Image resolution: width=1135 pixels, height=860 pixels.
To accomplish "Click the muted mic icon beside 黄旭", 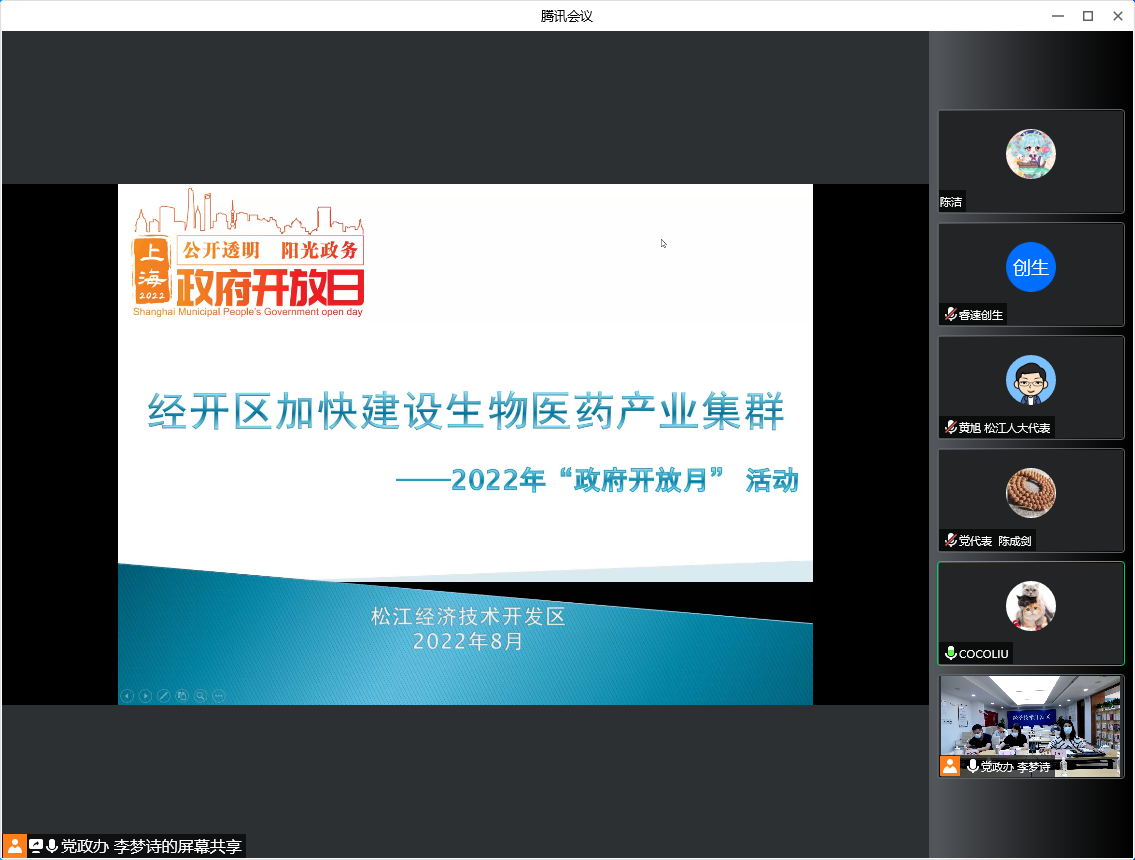I will click(950, 428).
